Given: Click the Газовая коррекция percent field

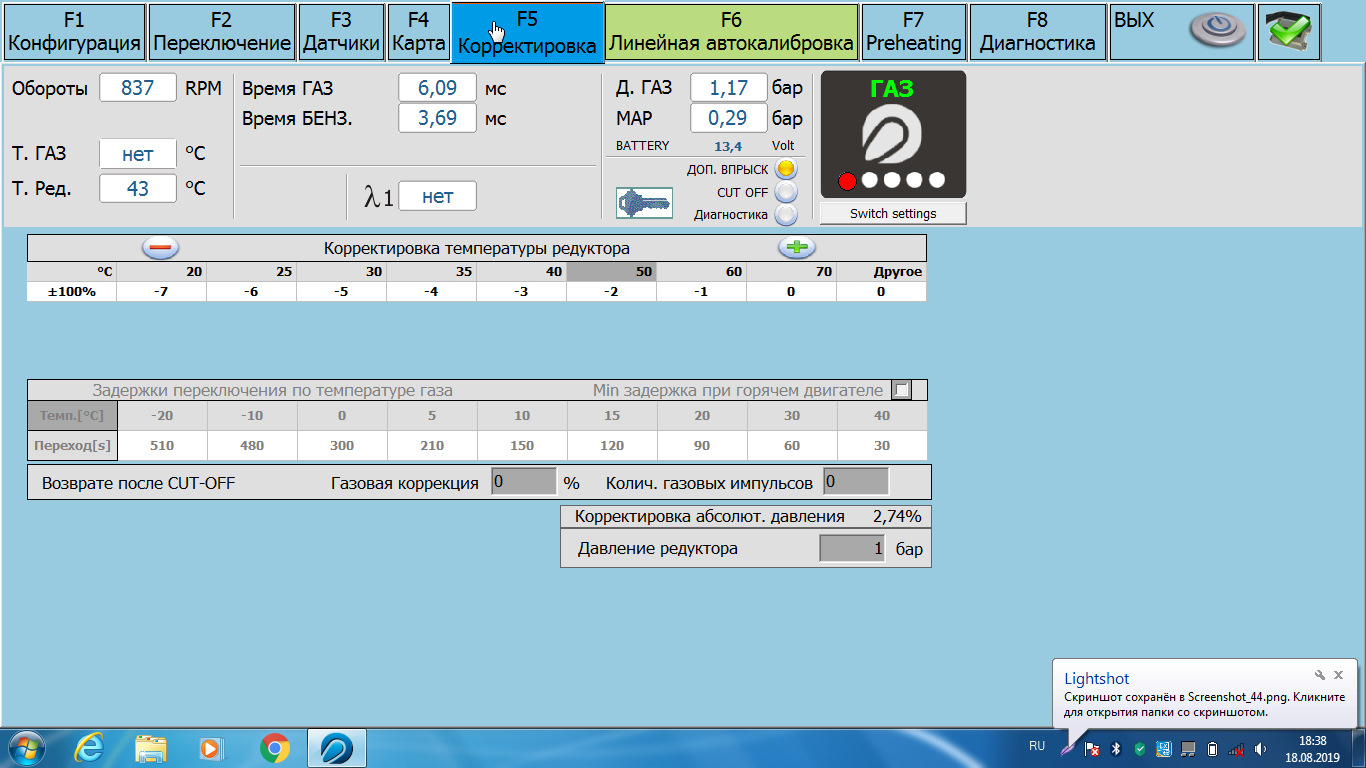Looking at the screenshot, I should [524, 482].
